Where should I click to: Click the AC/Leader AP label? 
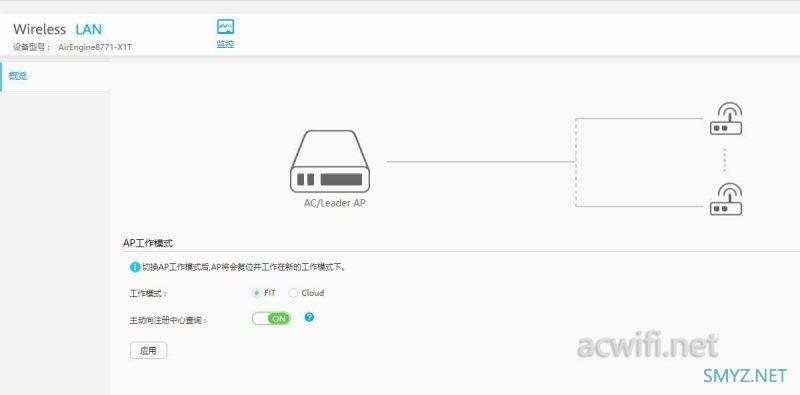[335, 203]
